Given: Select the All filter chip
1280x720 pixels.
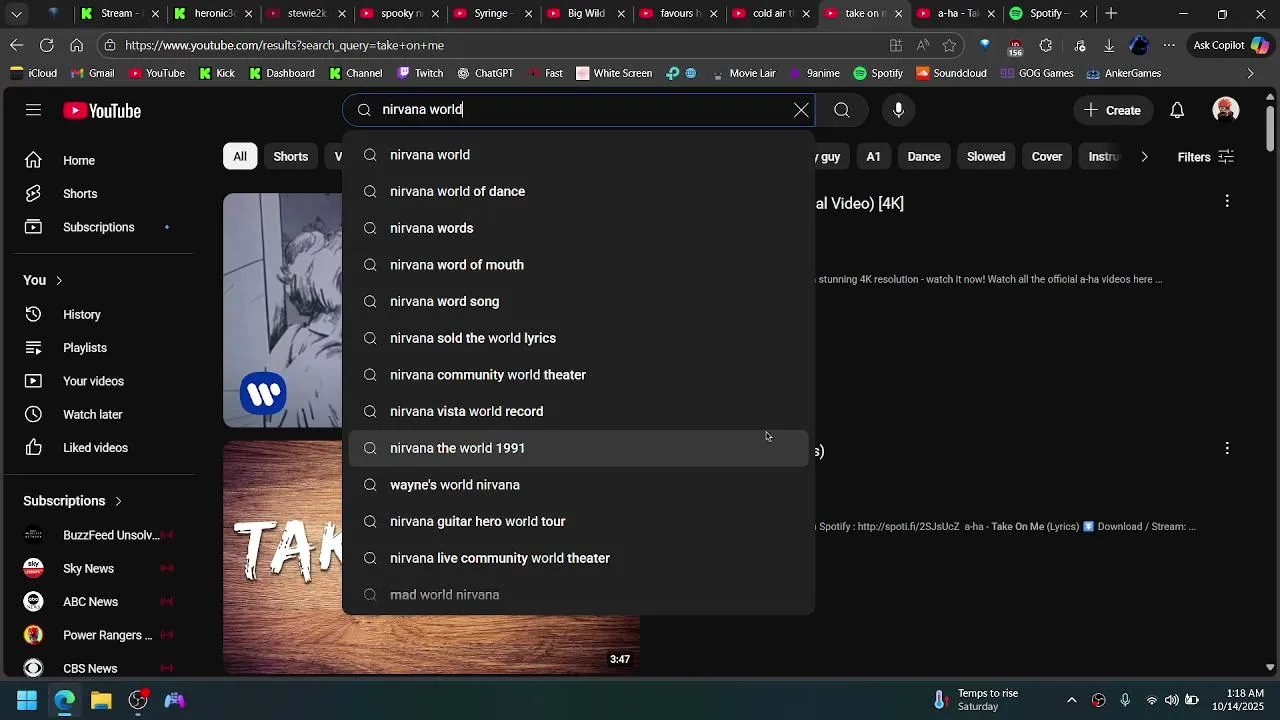Looking at the screenshot, I should click(x=240, y=156).
